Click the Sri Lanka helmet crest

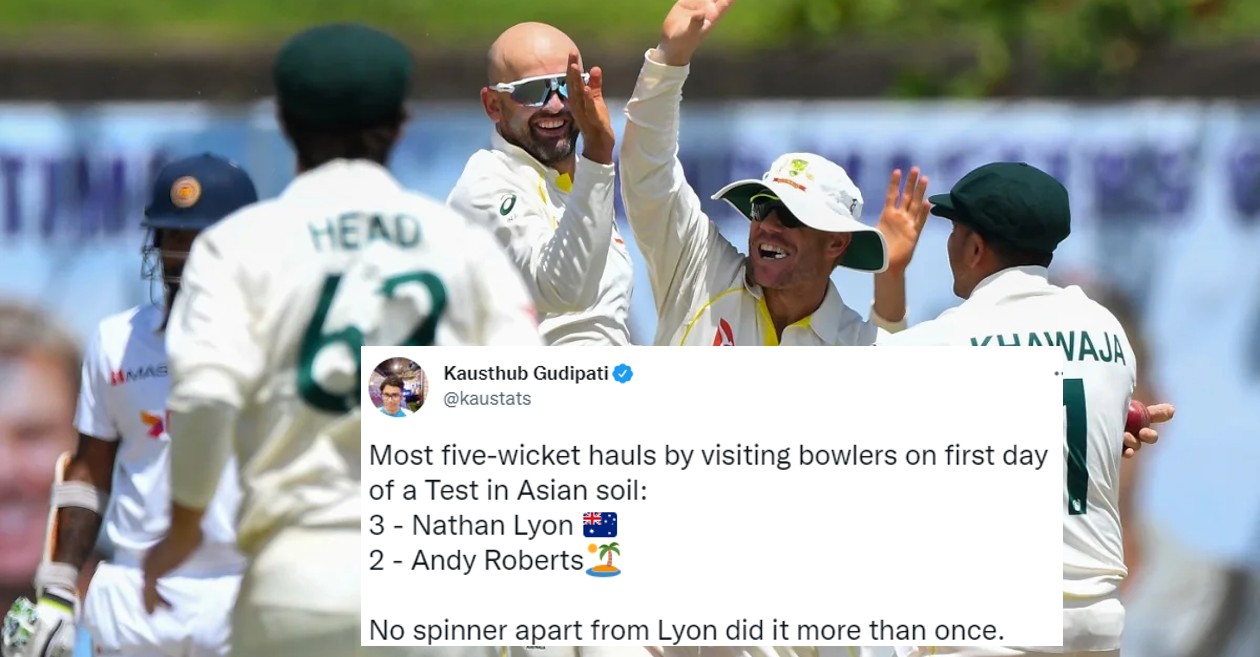[185, 191]
